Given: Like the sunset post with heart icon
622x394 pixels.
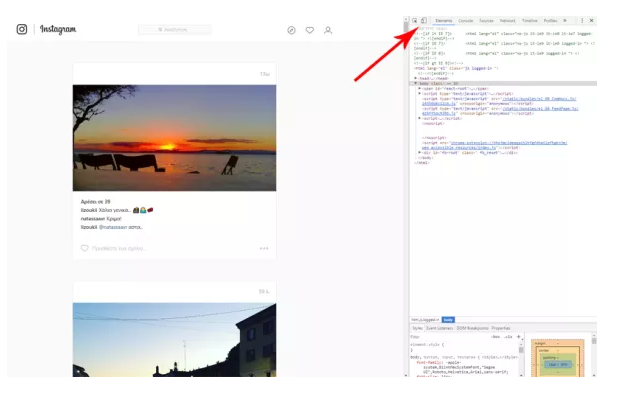Looking at the screenshot, I should coord(84,248).
